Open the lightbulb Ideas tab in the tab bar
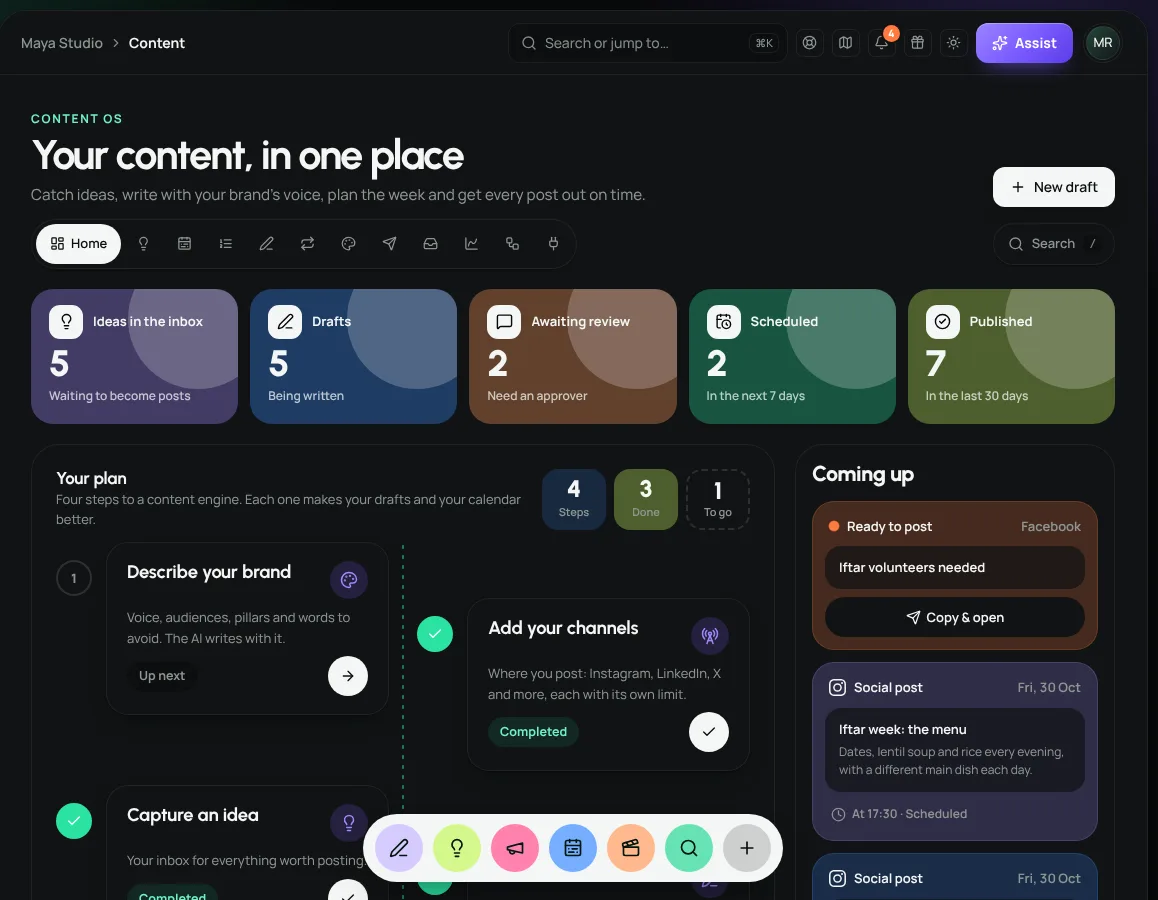This screenshot has height=900, width=1158. (x=143, y=244)
